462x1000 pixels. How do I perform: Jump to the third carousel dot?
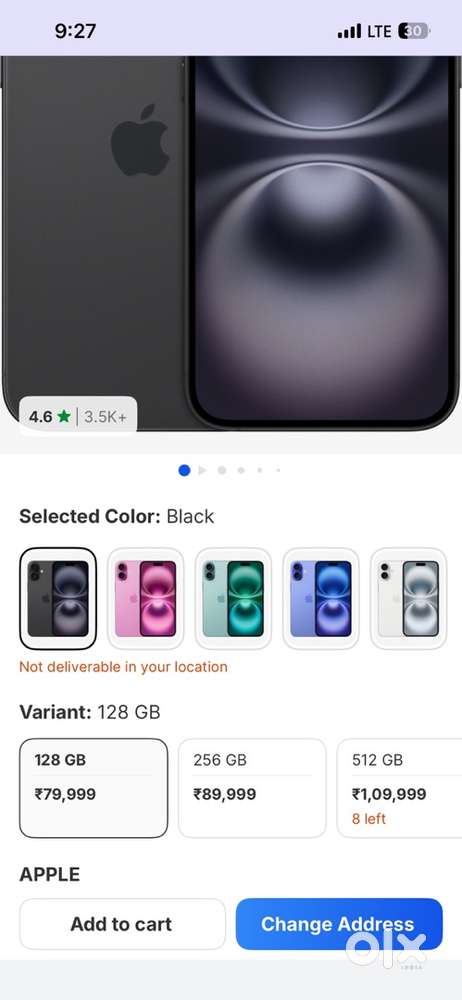pos(222,470)
